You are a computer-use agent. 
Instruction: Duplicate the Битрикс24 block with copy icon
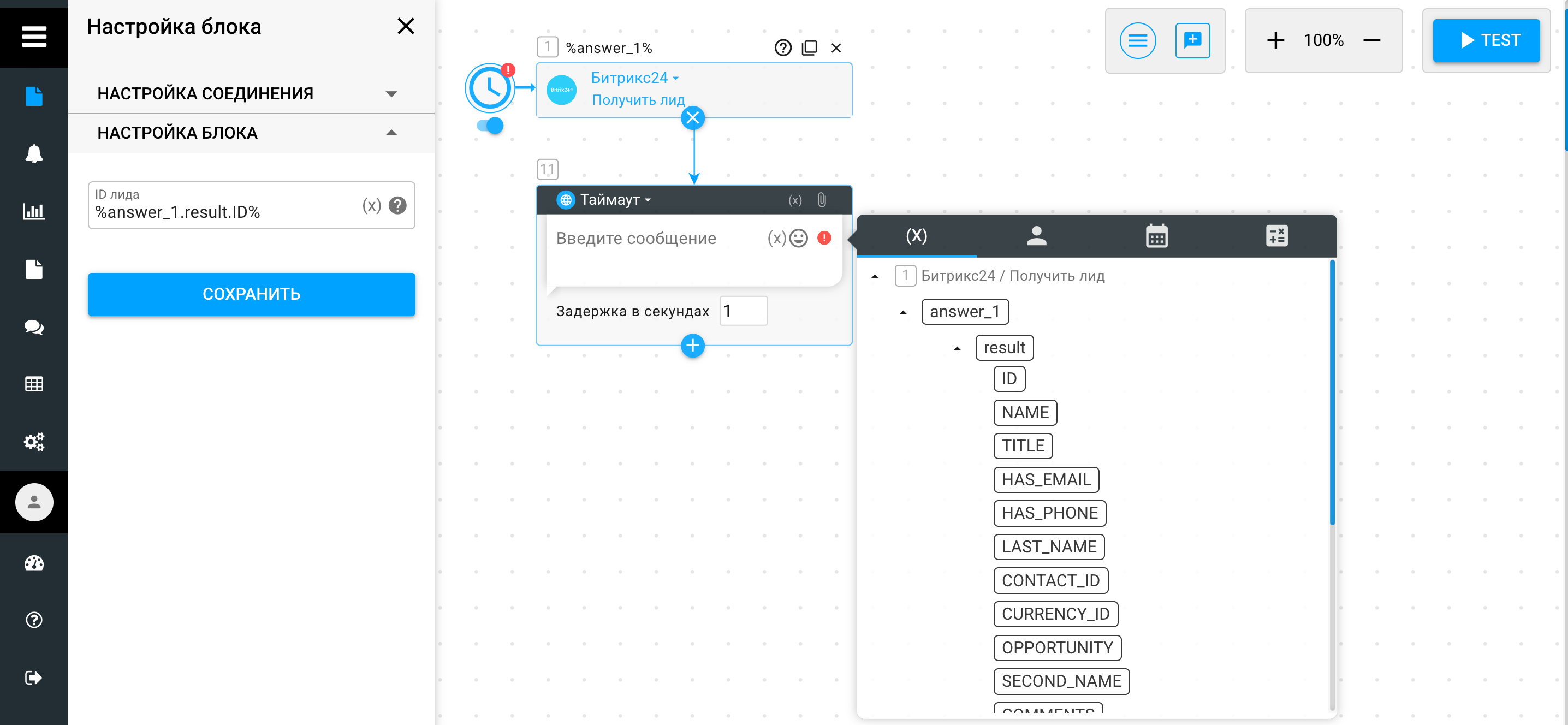809,47
